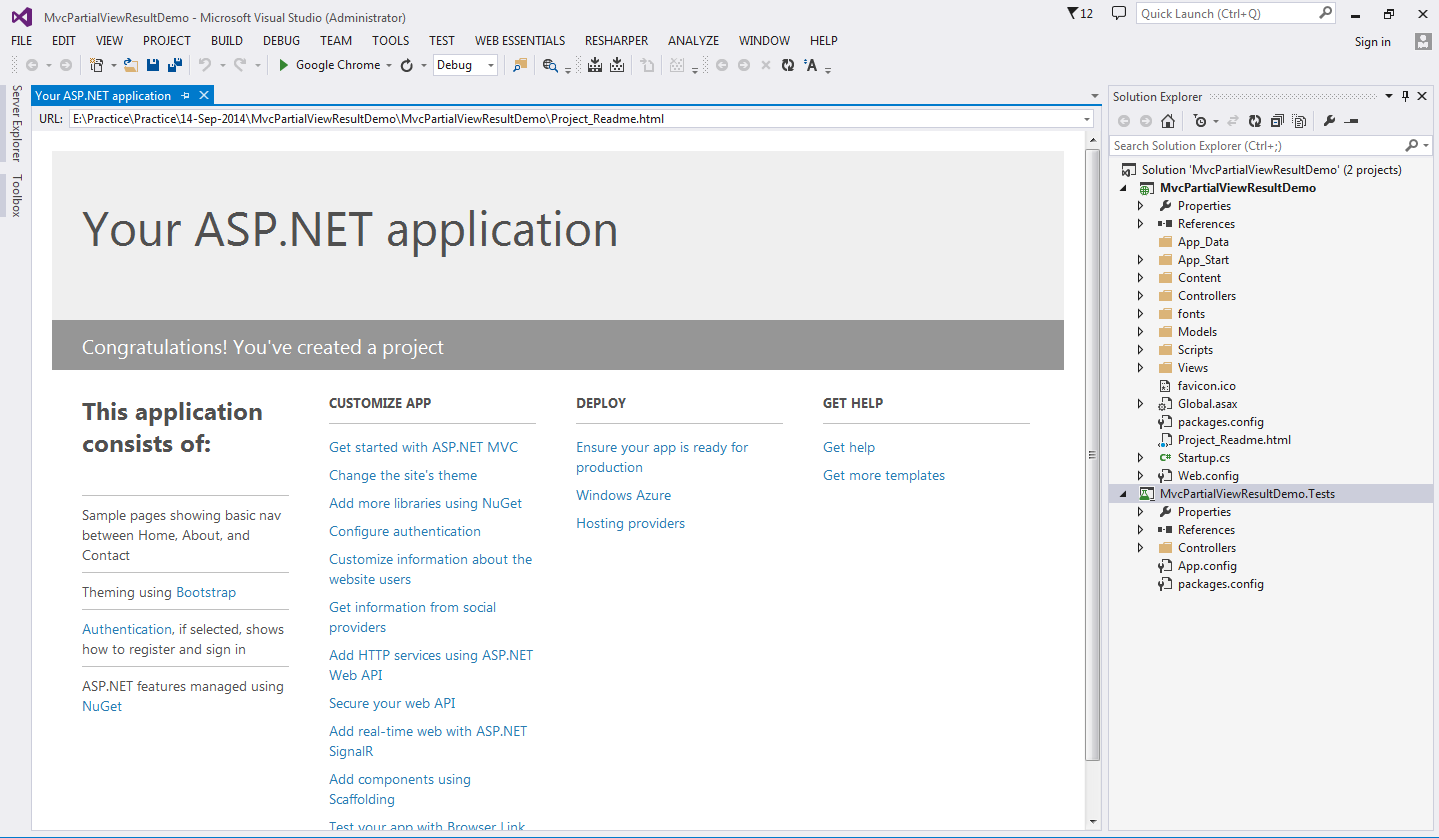This screenshot has width=1439, height=838.
Task: Toggle Preview Selected Items in Solution Explorer
Action: pos(1352,120)
